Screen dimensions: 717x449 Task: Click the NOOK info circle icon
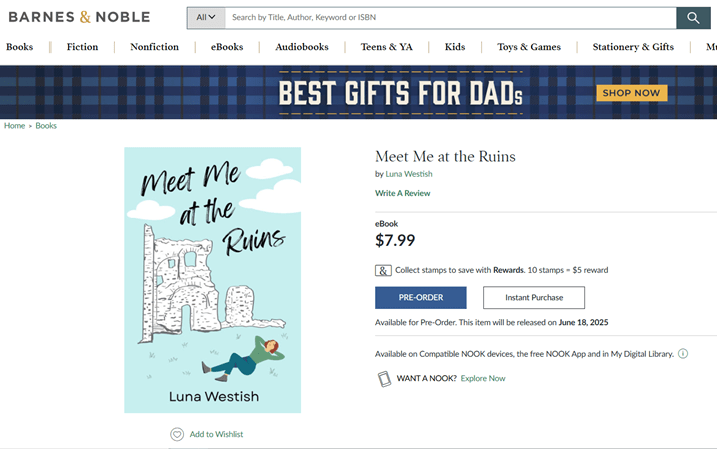[x=683, y=354]
